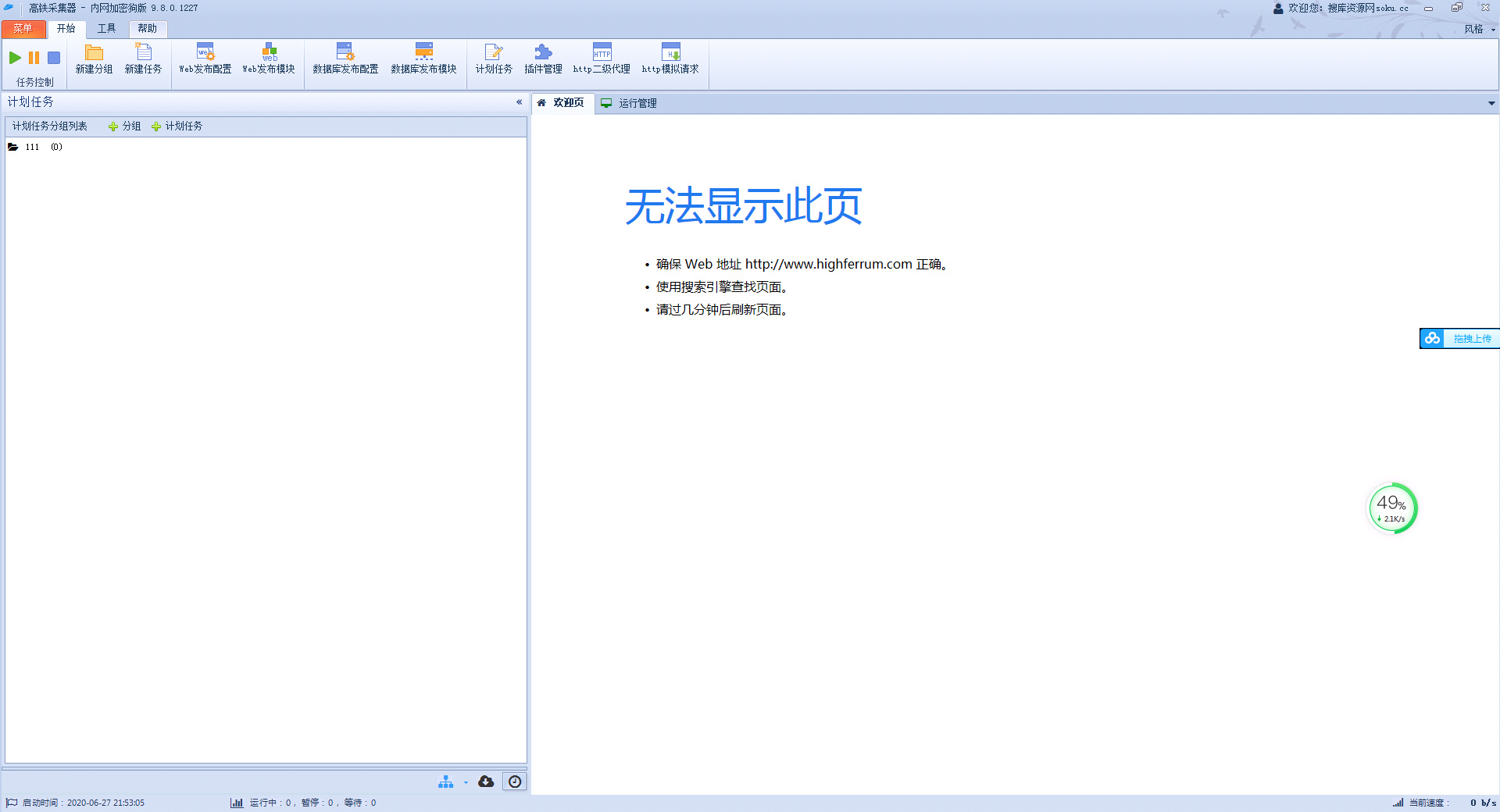The width and height of the screenshot is (1500, 812).
Task: Open the 风格 style dropdown
Action: pyautogui.click(x=1478, y=30)
